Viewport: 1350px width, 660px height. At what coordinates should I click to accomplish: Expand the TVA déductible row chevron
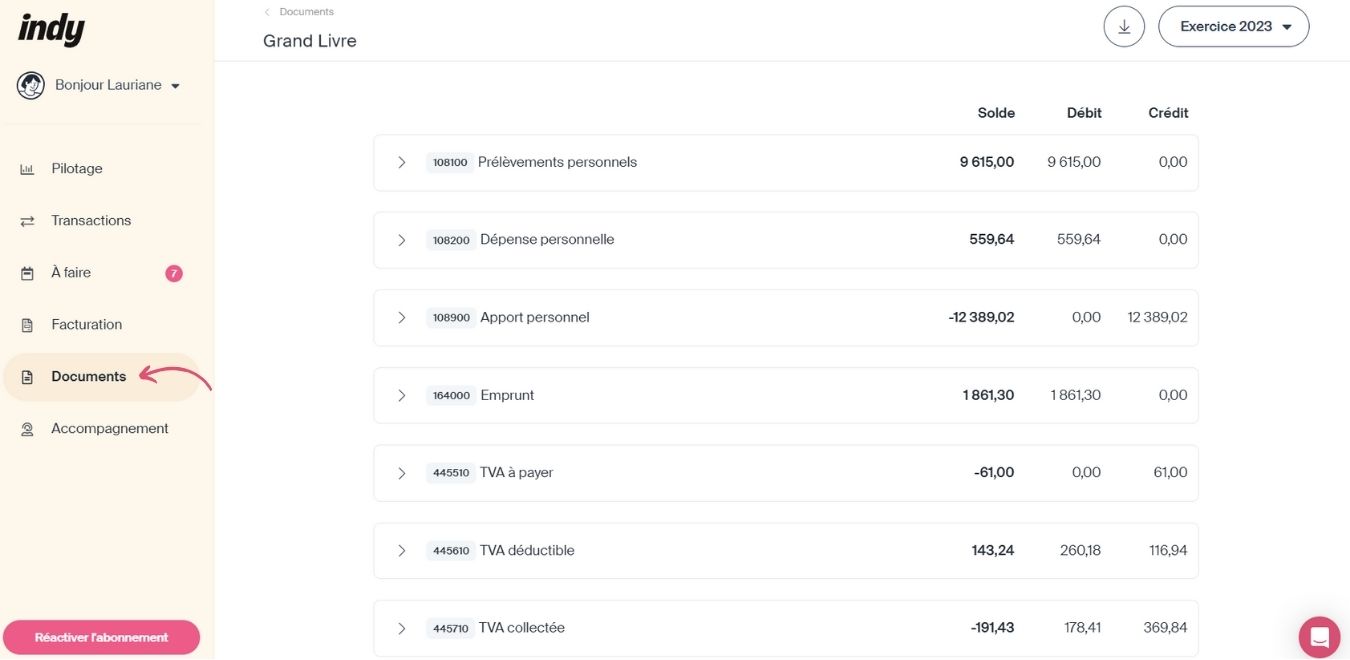(x=402, y=551)
